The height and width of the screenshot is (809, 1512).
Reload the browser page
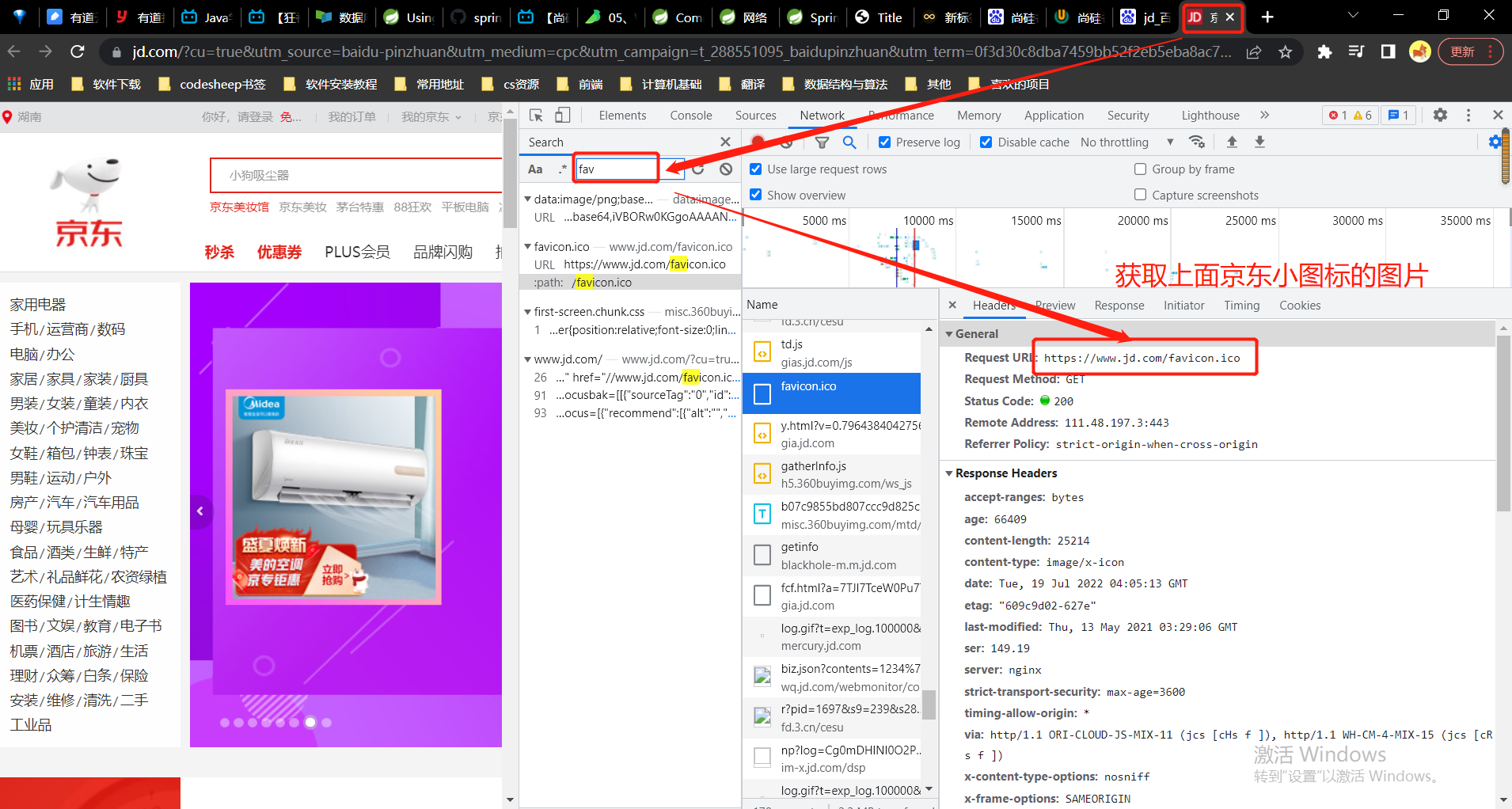78,51
